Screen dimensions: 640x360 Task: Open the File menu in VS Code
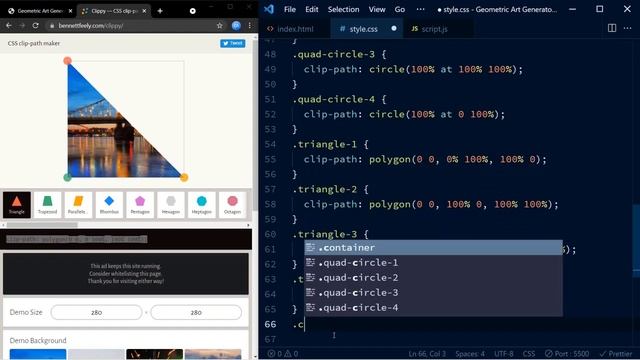pos(290,9)
